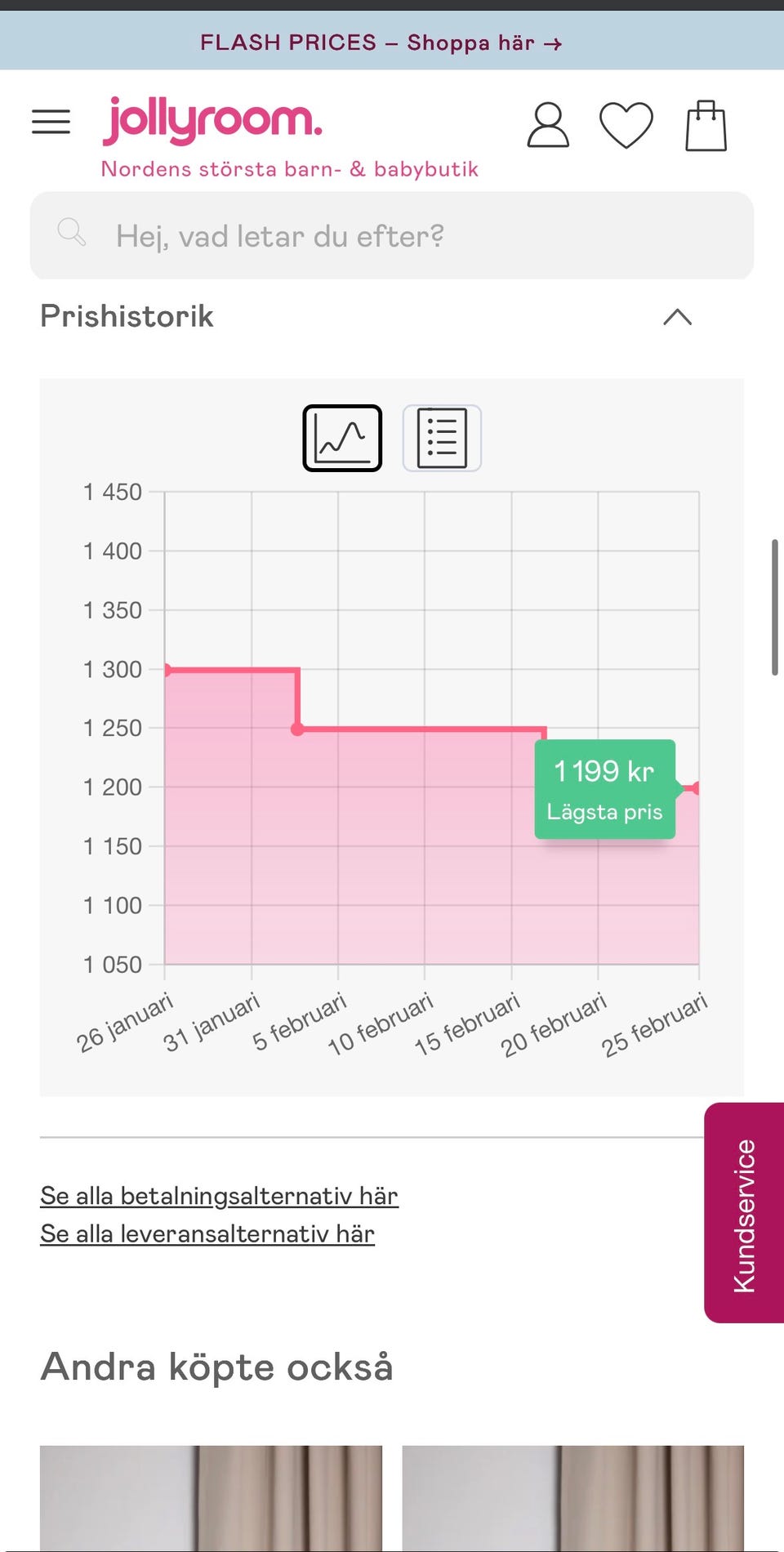
Task: Click the 1 300 starting price point
Action: 166,670
